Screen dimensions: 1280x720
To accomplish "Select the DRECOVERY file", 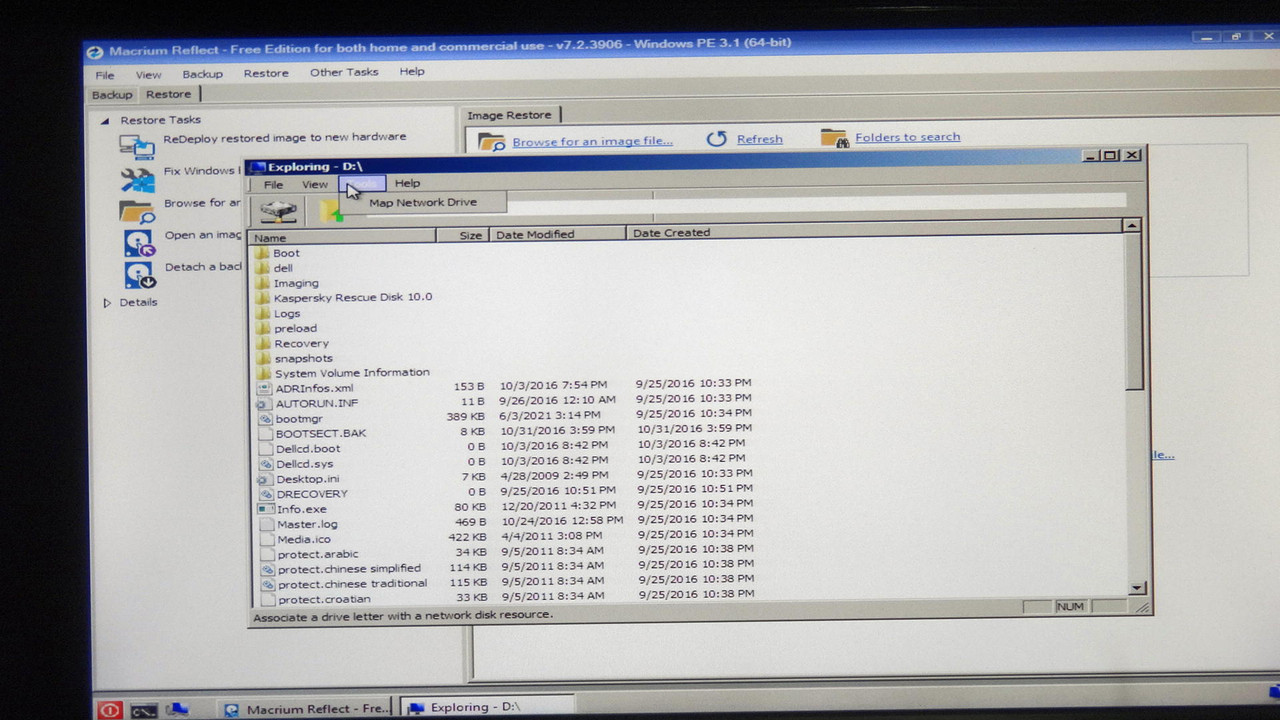I will [303, 494].
